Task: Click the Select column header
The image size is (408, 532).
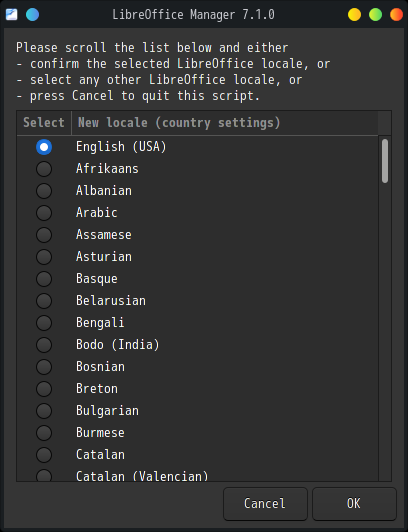Action: [x=44, y=123]
